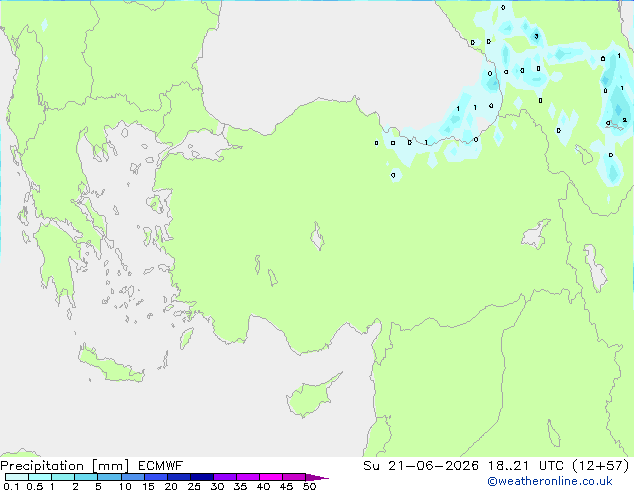Click the Su 21-06-2026 date text
The width and height of the screenshot is (634, 490).
(421, 466)
